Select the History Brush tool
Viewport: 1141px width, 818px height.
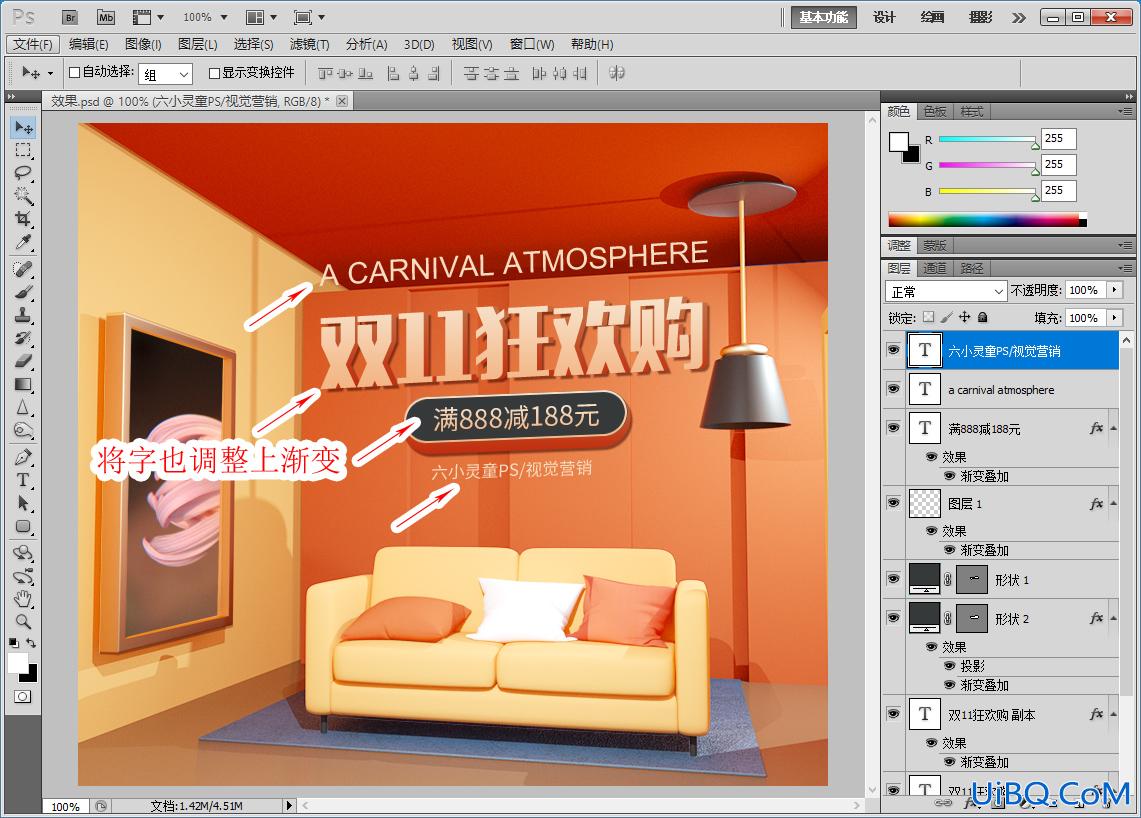[x=23, y=338]
